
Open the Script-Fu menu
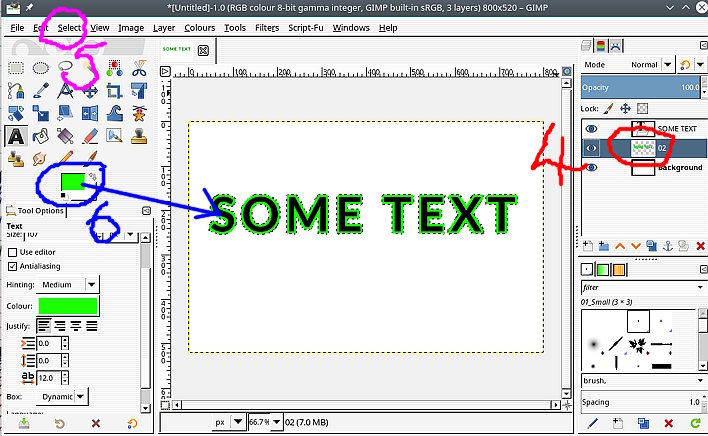tap(306, 28)
